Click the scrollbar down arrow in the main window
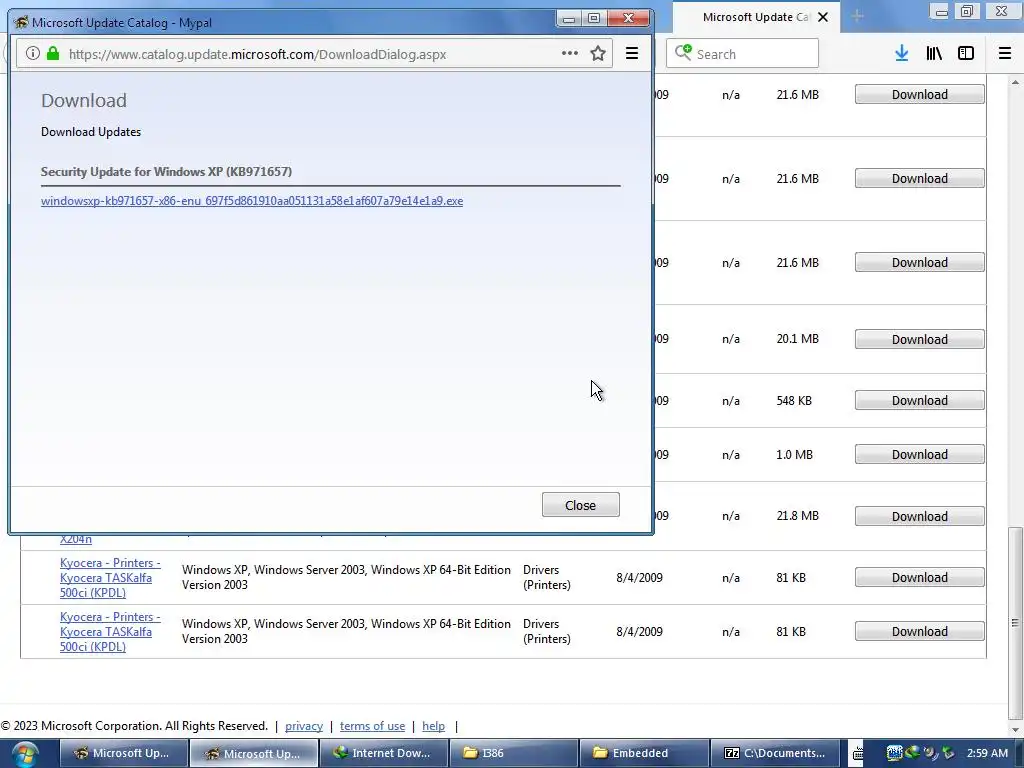The image size is (1024, 768). tap(1015, 730)
